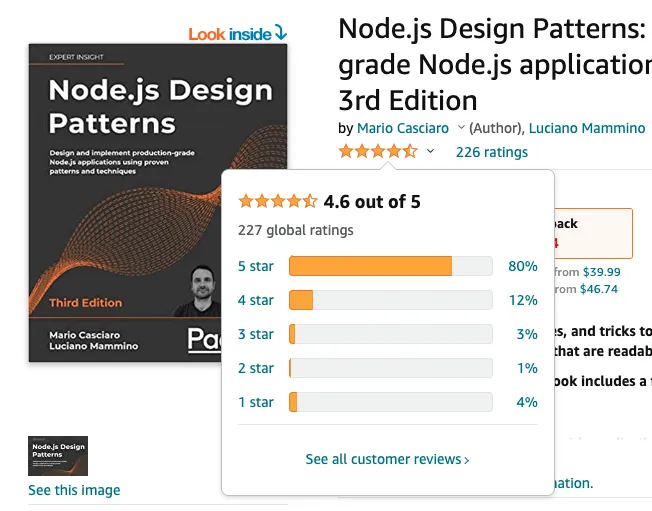Image resolution: width=652 pixels, height=511 pixels.
Task: Click the Node.js Design Patterns product title
Action: point(495,64)
